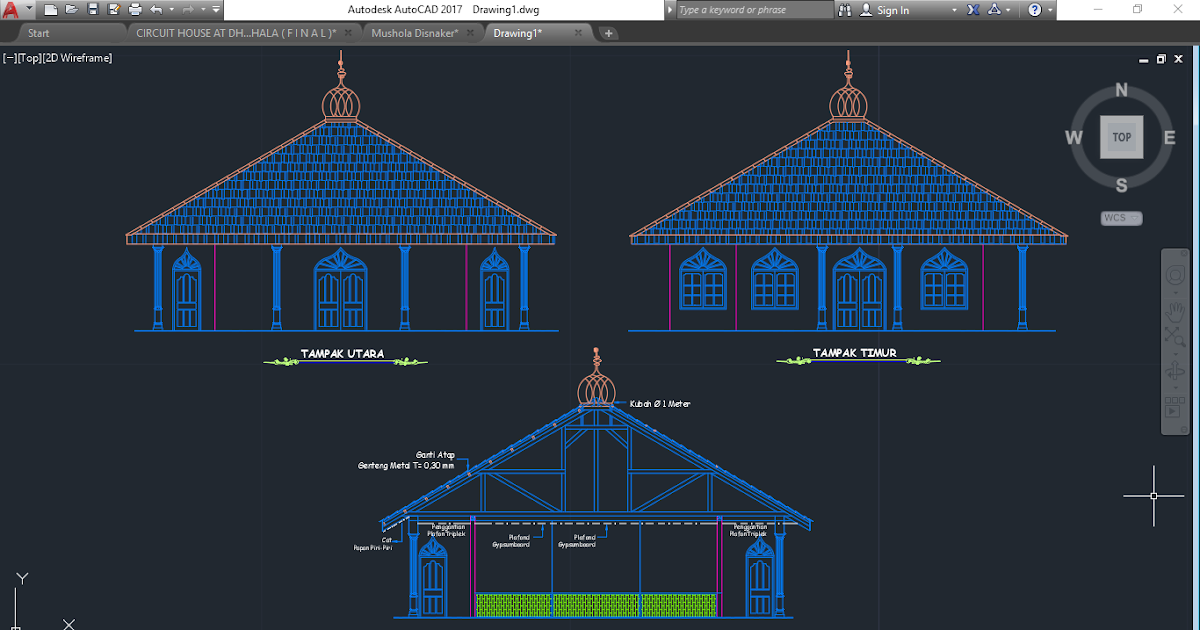1200x630 pixels.
Task: Click E on the ViewCube compass
Action: click(x=1169, y=137)
